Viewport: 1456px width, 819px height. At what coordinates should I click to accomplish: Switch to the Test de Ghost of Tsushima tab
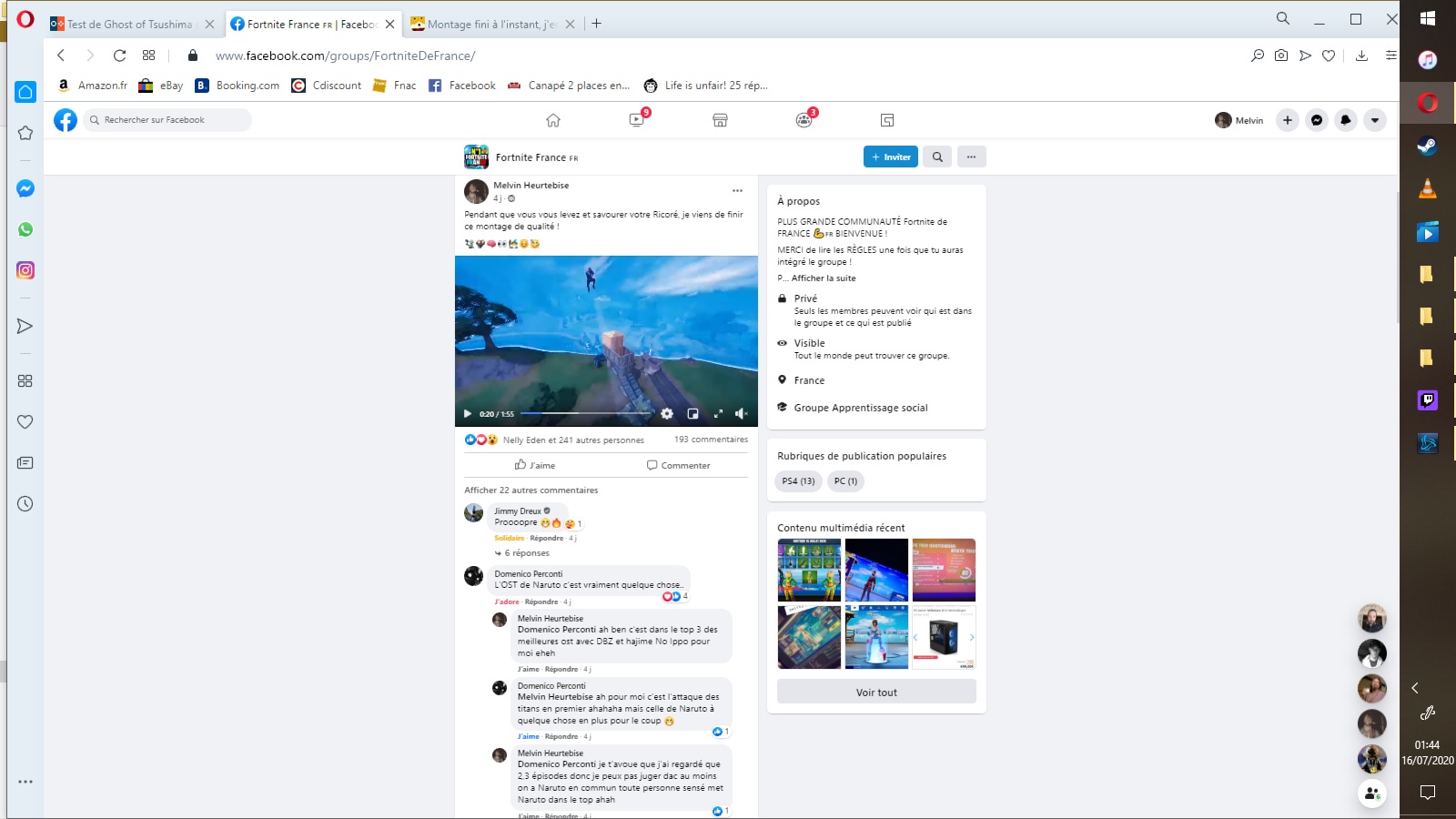[x=129, y=25]
